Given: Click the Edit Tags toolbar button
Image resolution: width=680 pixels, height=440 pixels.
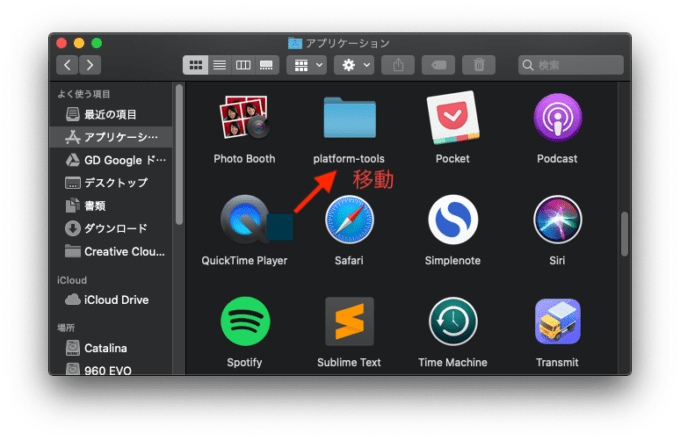Looking at the screenshot, I should [x=438, y=65].
